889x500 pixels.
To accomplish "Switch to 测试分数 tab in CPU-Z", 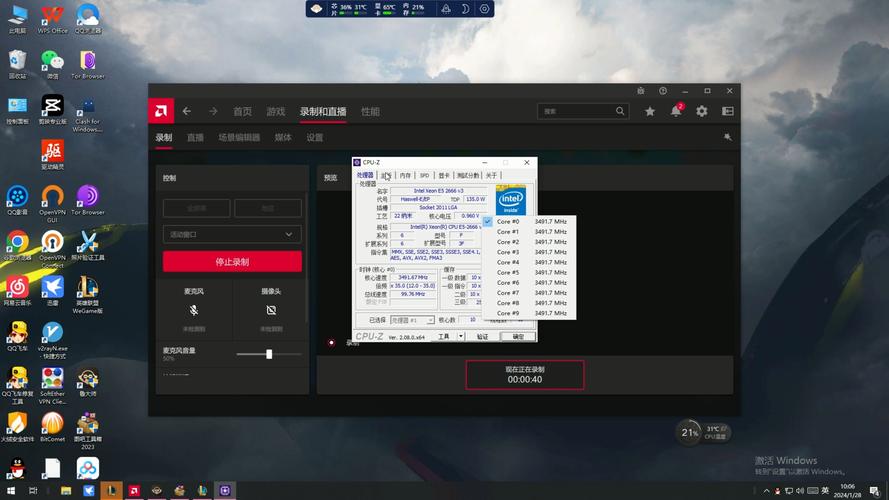I will click(468, 176).
